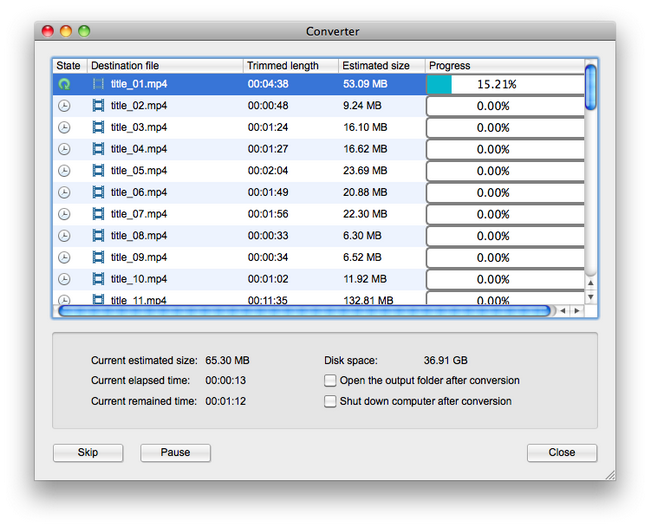Skip the current conversion
Viewport: 650px width, 528px height.
pos(88,453)
